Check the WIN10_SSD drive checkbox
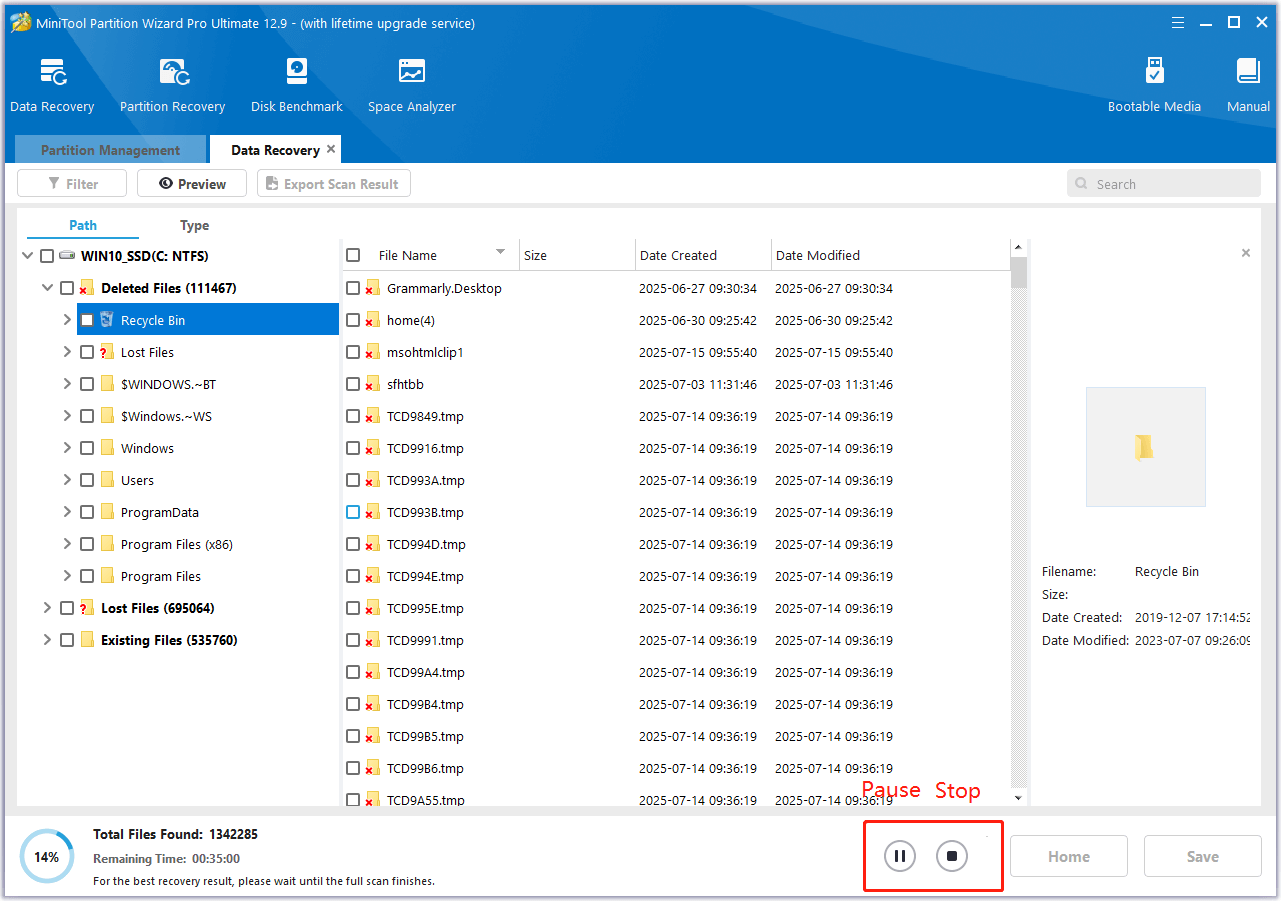1281x901 pixels. pyautogui.click(x=47, y=256)
